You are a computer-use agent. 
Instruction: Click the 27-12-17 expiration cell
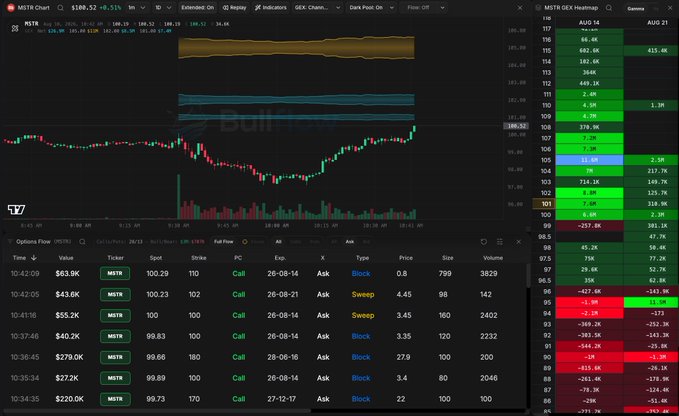281,399
